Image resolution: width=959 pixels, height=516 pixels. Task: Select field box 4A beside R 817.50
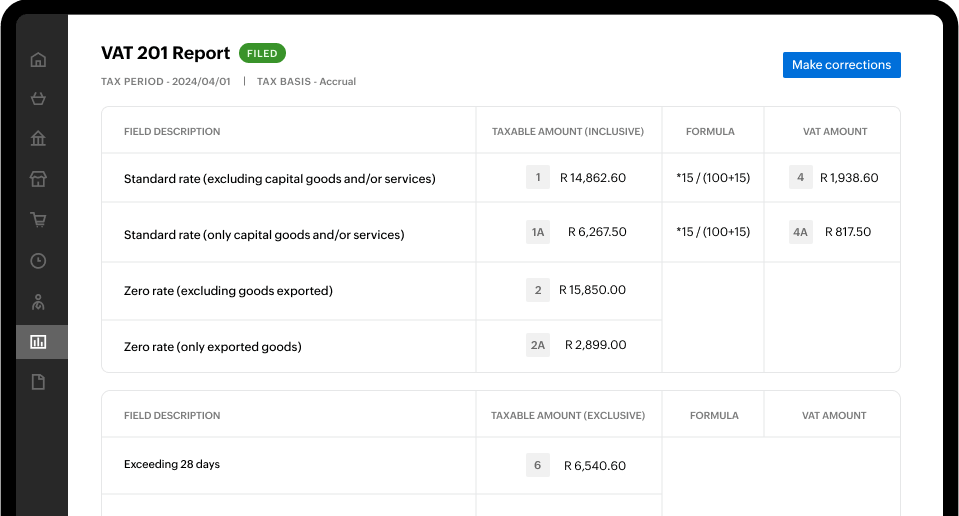(800, 232)
